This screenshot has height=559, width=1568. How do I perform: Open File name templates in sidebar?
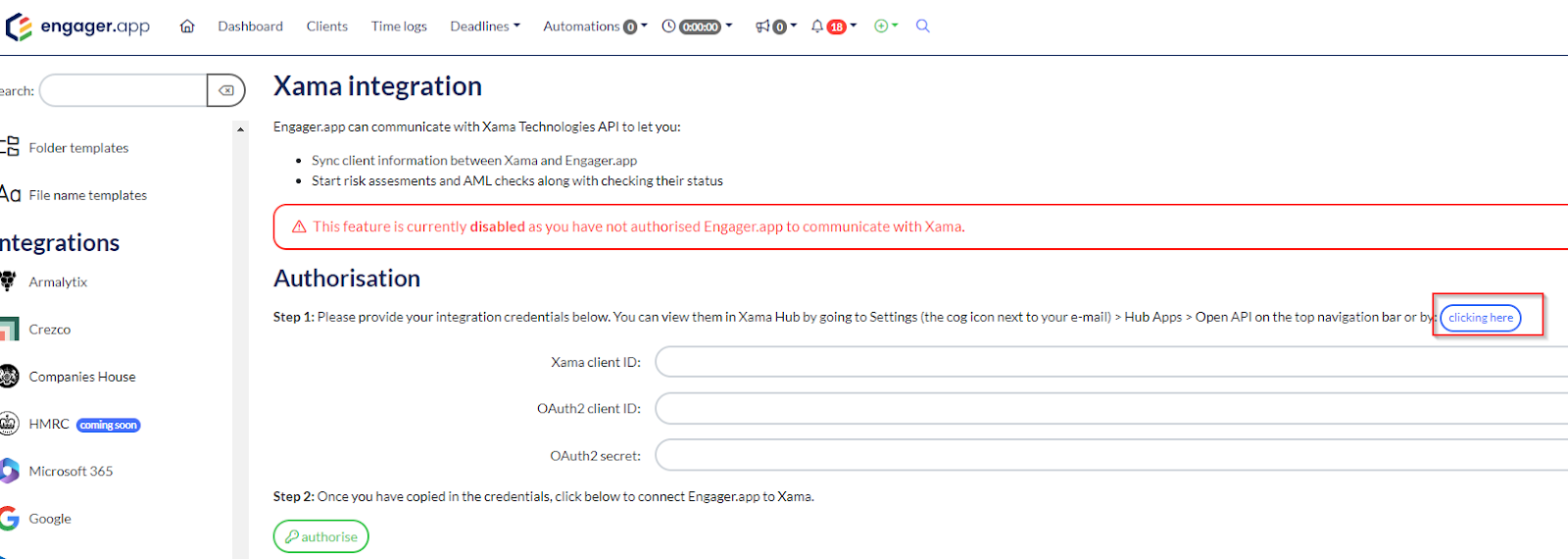point(88,195)
